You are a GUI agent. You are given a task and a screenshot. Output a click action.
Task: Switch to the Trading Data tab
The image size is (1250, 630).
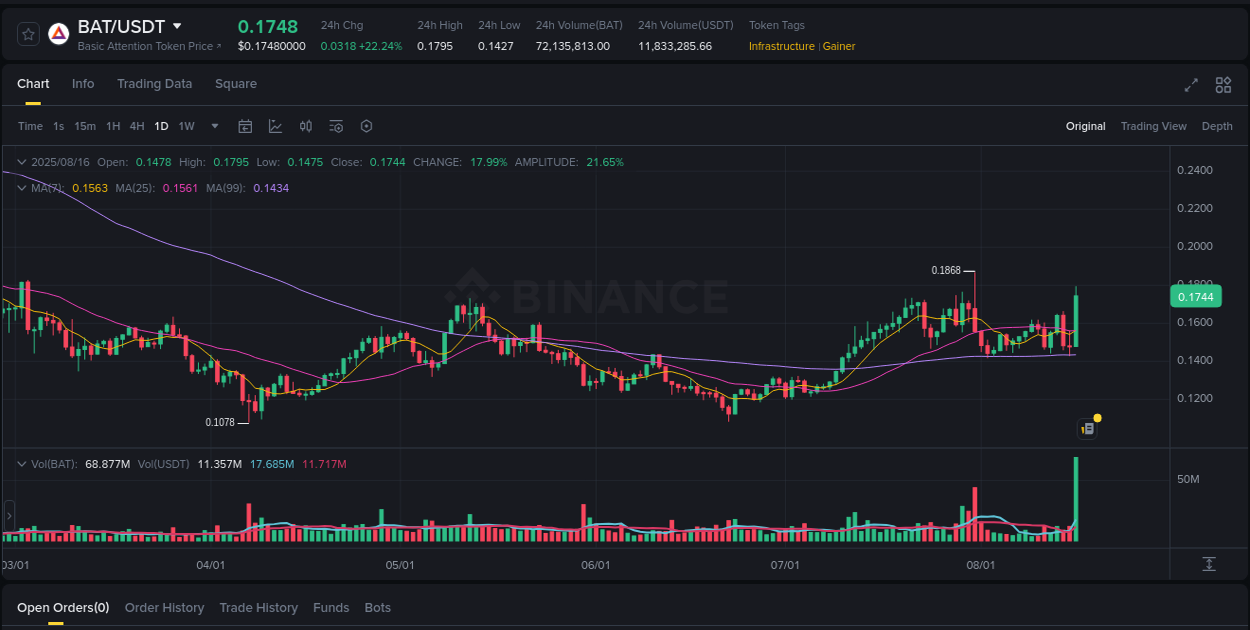coord(154,84)
